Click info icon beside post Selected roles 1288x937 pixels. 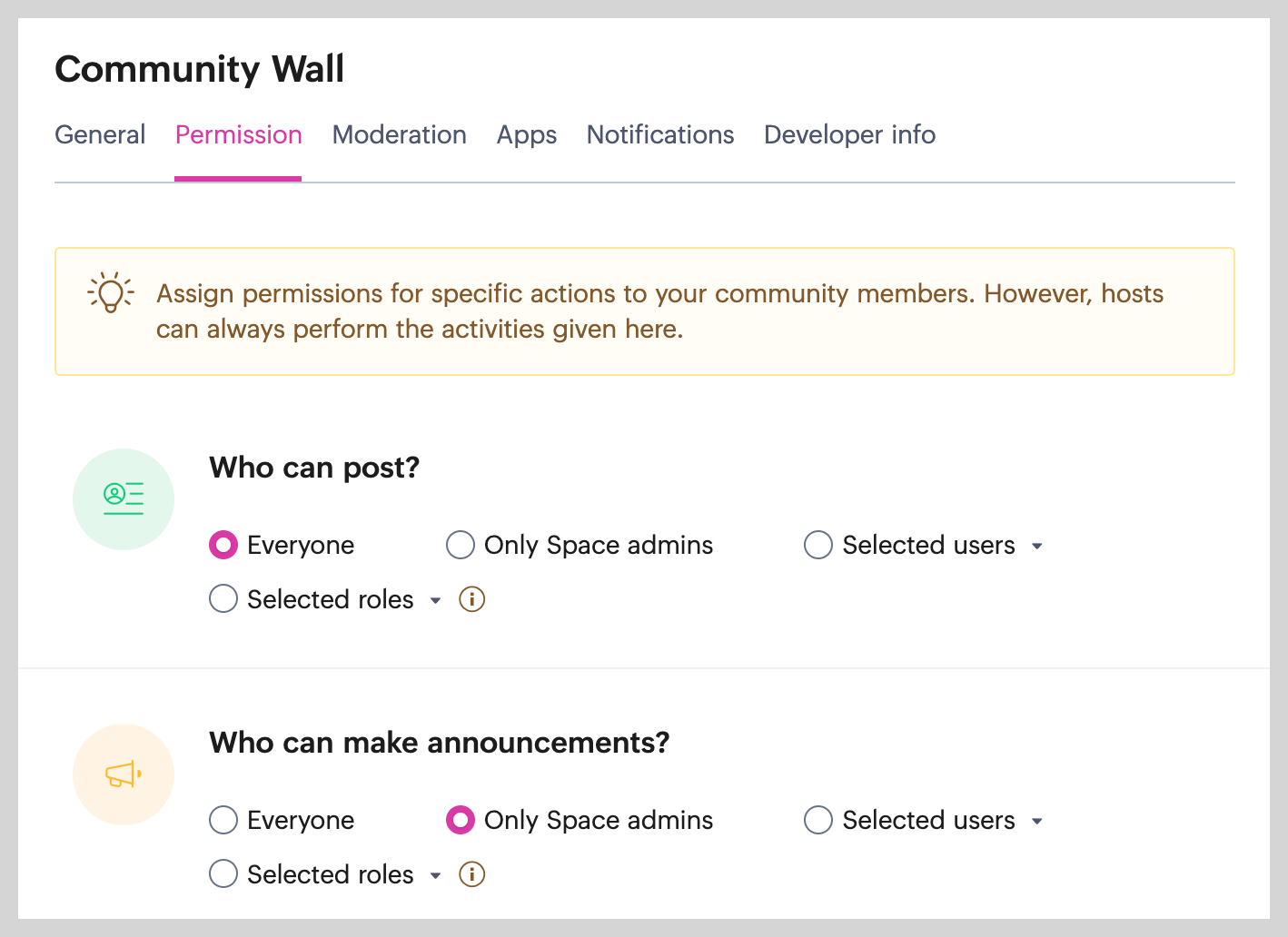pyautogui.click(x=471, y=599)
